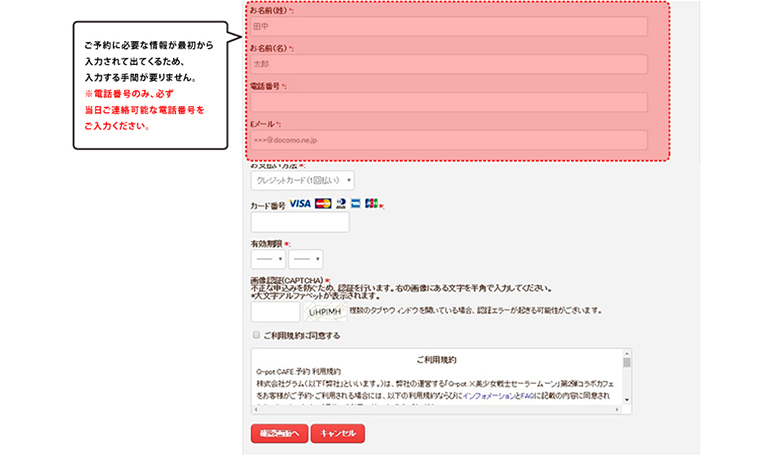The image size is (770, 459).
Task: Open the クレジットカード payment method dropdown
Action: (x=302, y=180)
